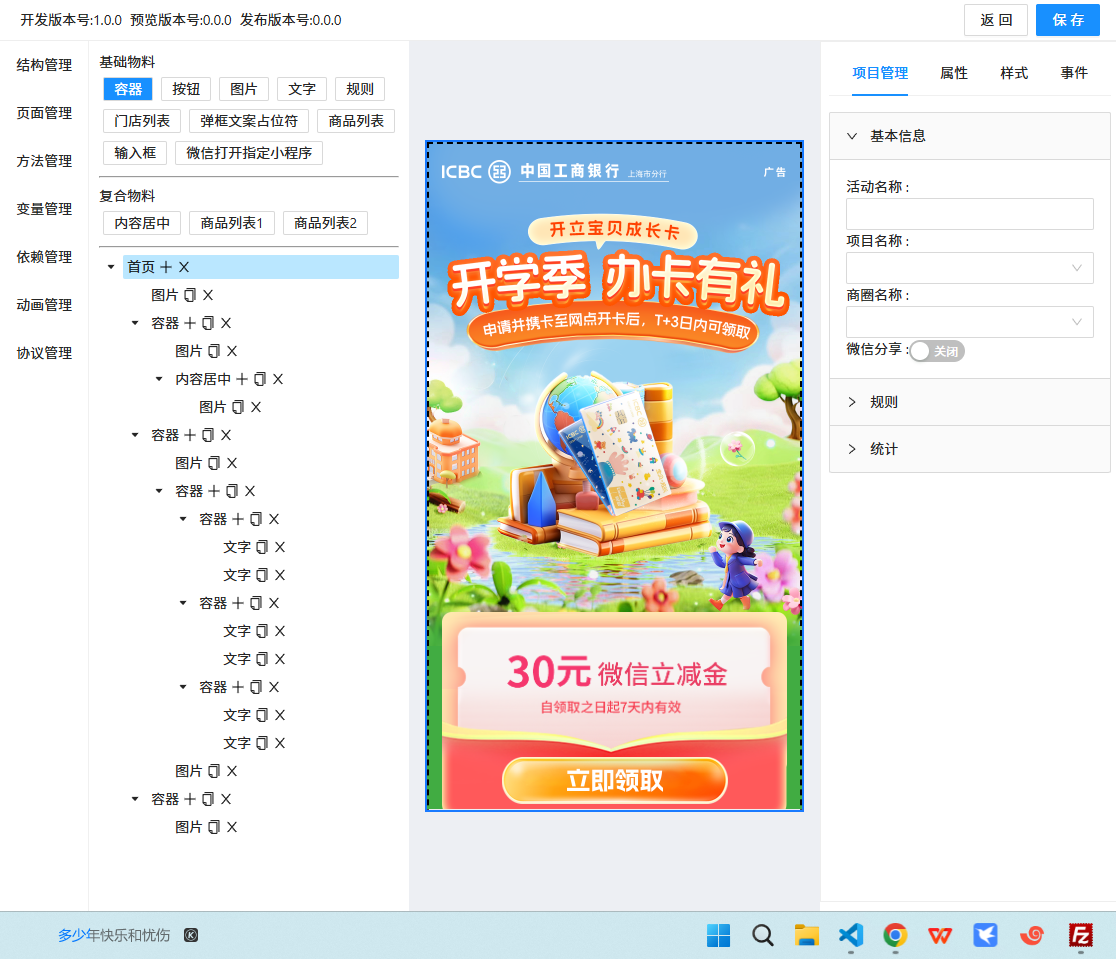Viewport: 1116px width, 959px height.
Task: Switch to the 样式 tab
Action: tap(1014, 73)
